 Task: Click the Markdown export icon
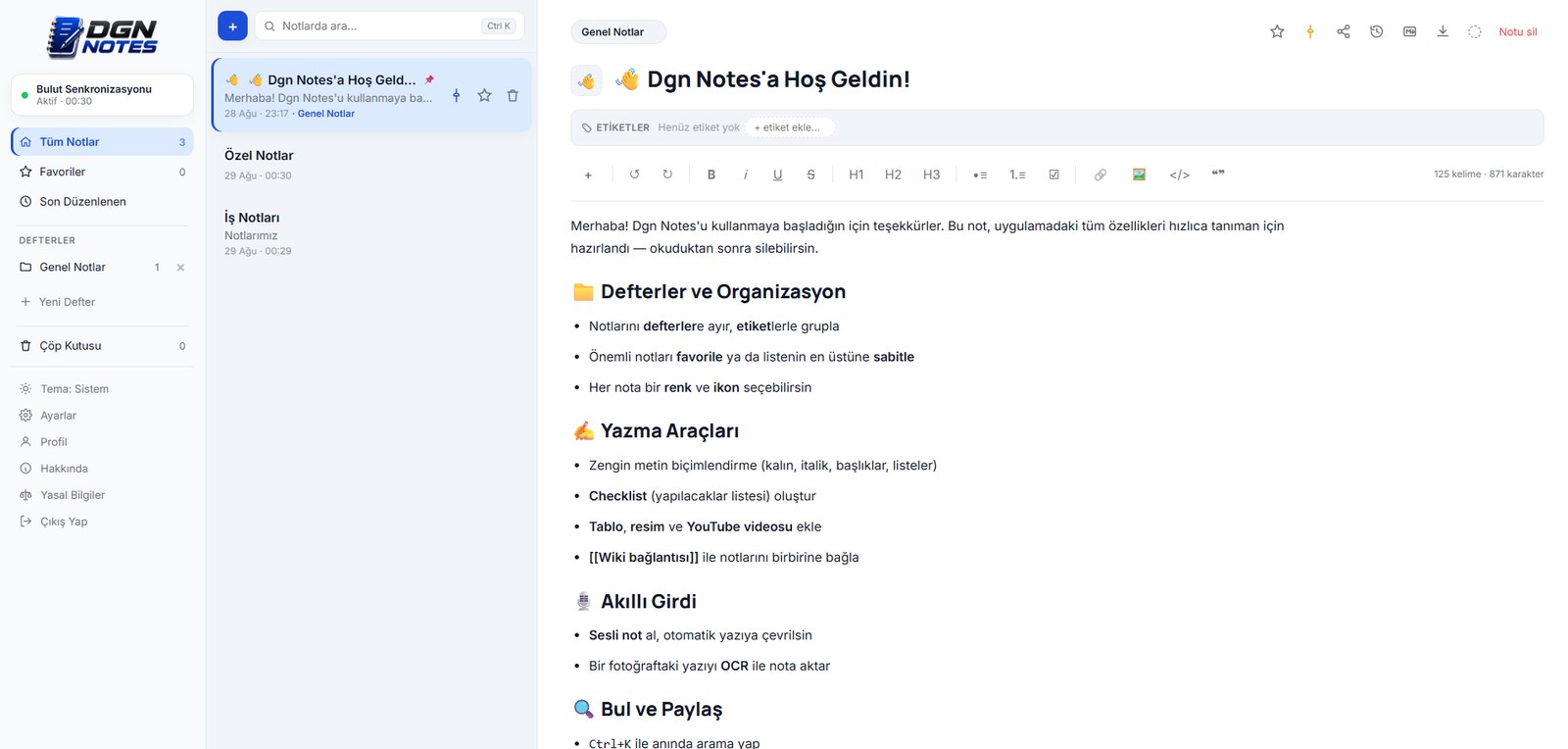pyautogui.click(x=1410, y=31)
